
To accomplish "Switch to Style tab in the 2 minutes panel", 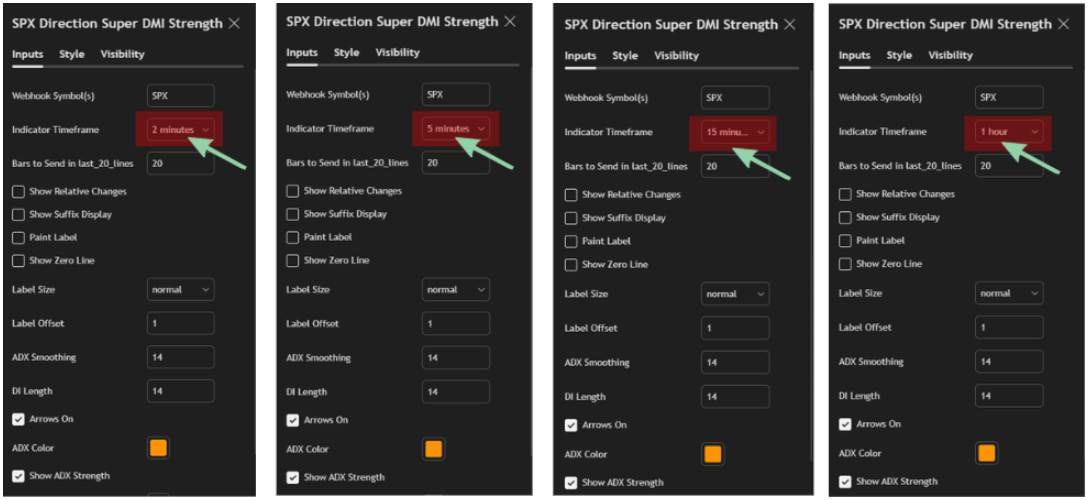I will point(72,54).
